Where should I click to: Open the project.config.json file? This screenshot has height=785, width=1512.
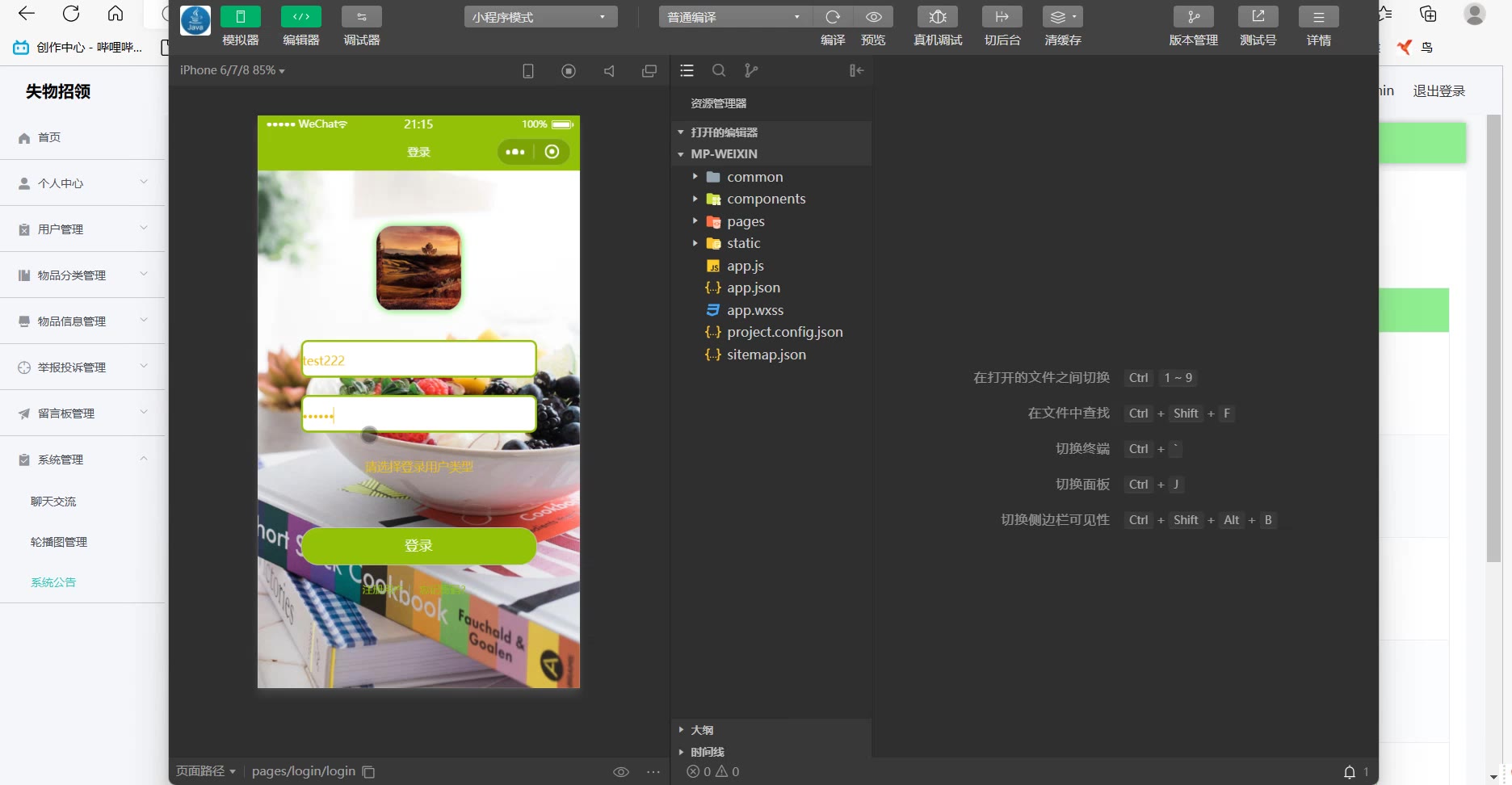771,332
